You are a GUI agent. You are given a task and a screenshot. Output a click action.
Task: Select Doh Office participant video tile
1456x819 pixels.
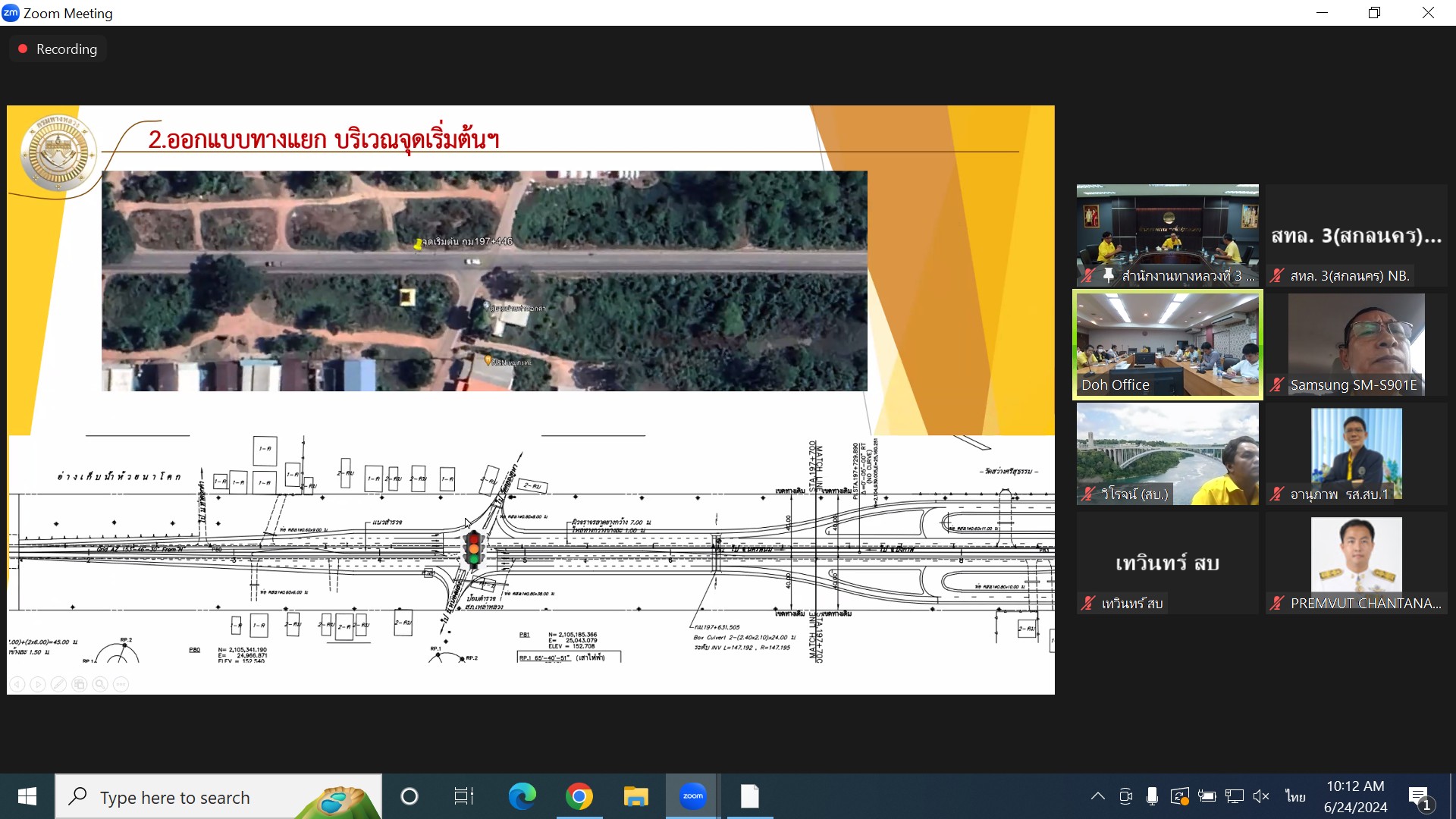point(1167,345)
